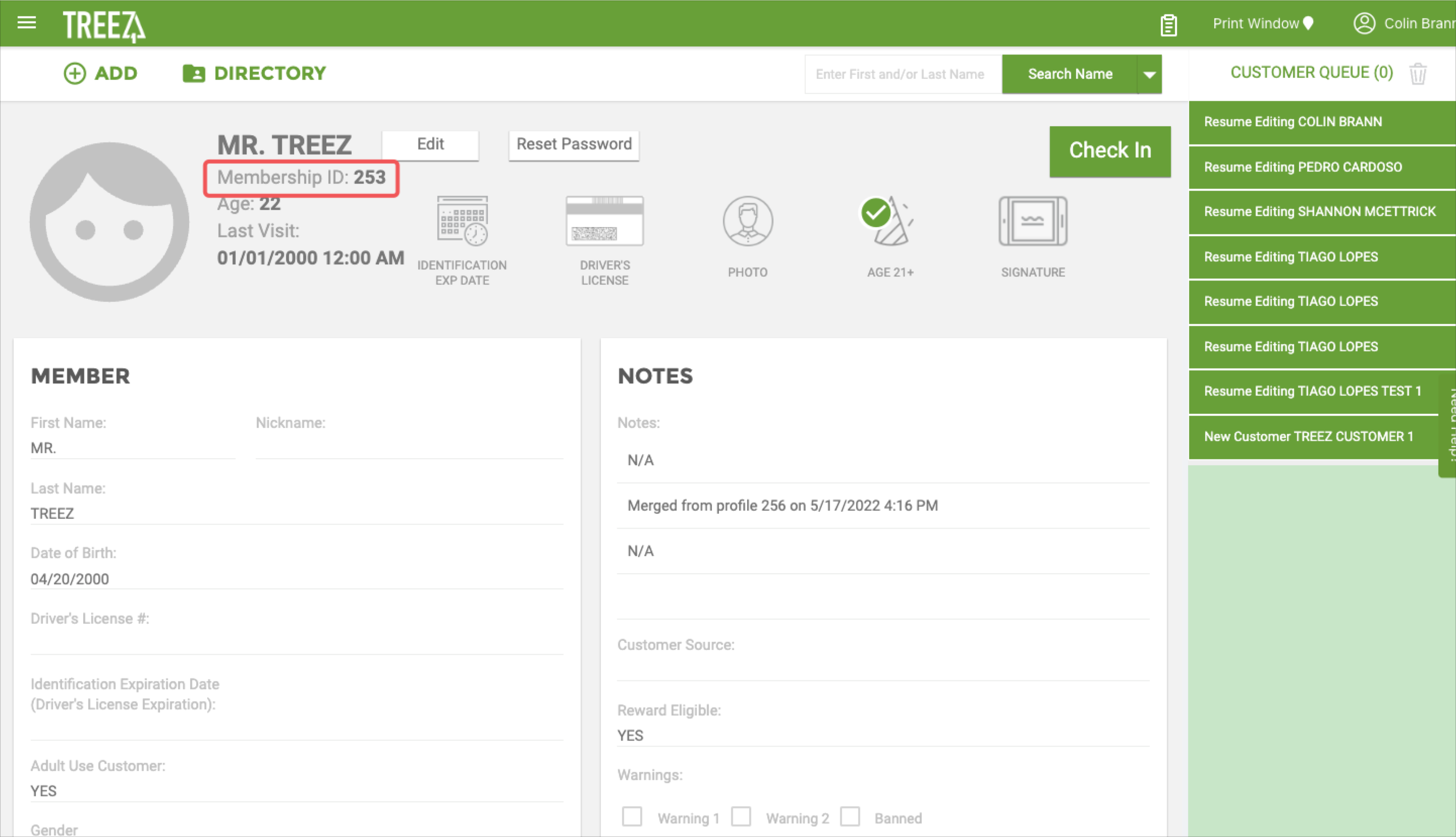Click the Check In button

(1109, 151)
